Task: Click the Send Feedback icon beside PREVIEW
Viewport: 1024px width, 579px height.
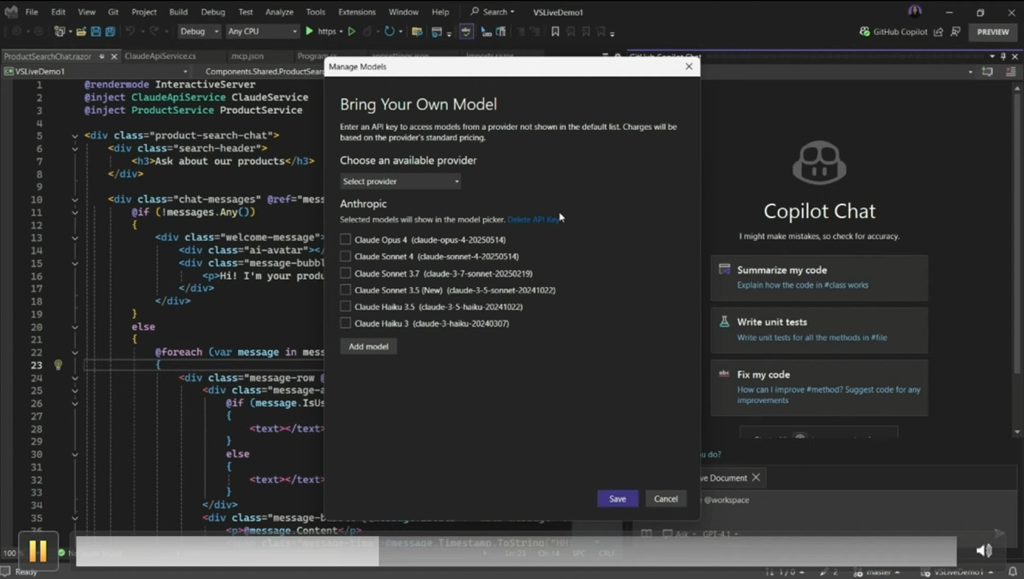Action: pyautogui.click(x=956, y=32)
